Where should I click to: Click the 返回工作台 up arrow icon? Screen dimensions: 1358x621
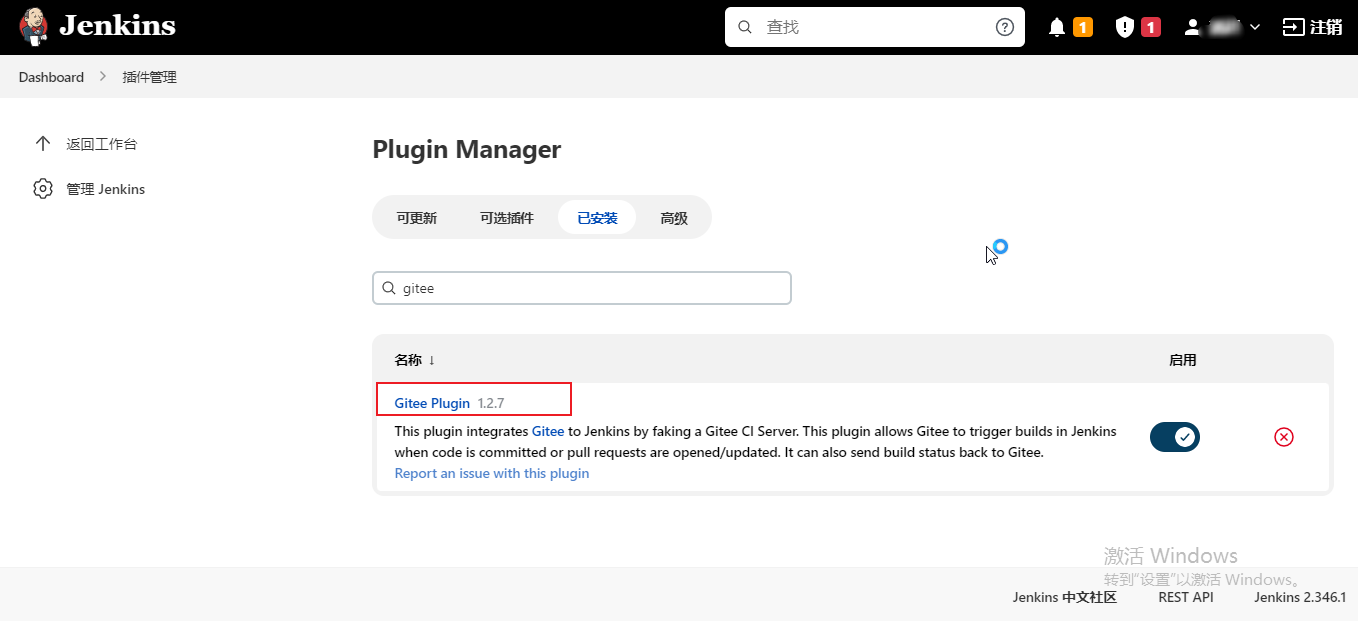coord(42,143)
